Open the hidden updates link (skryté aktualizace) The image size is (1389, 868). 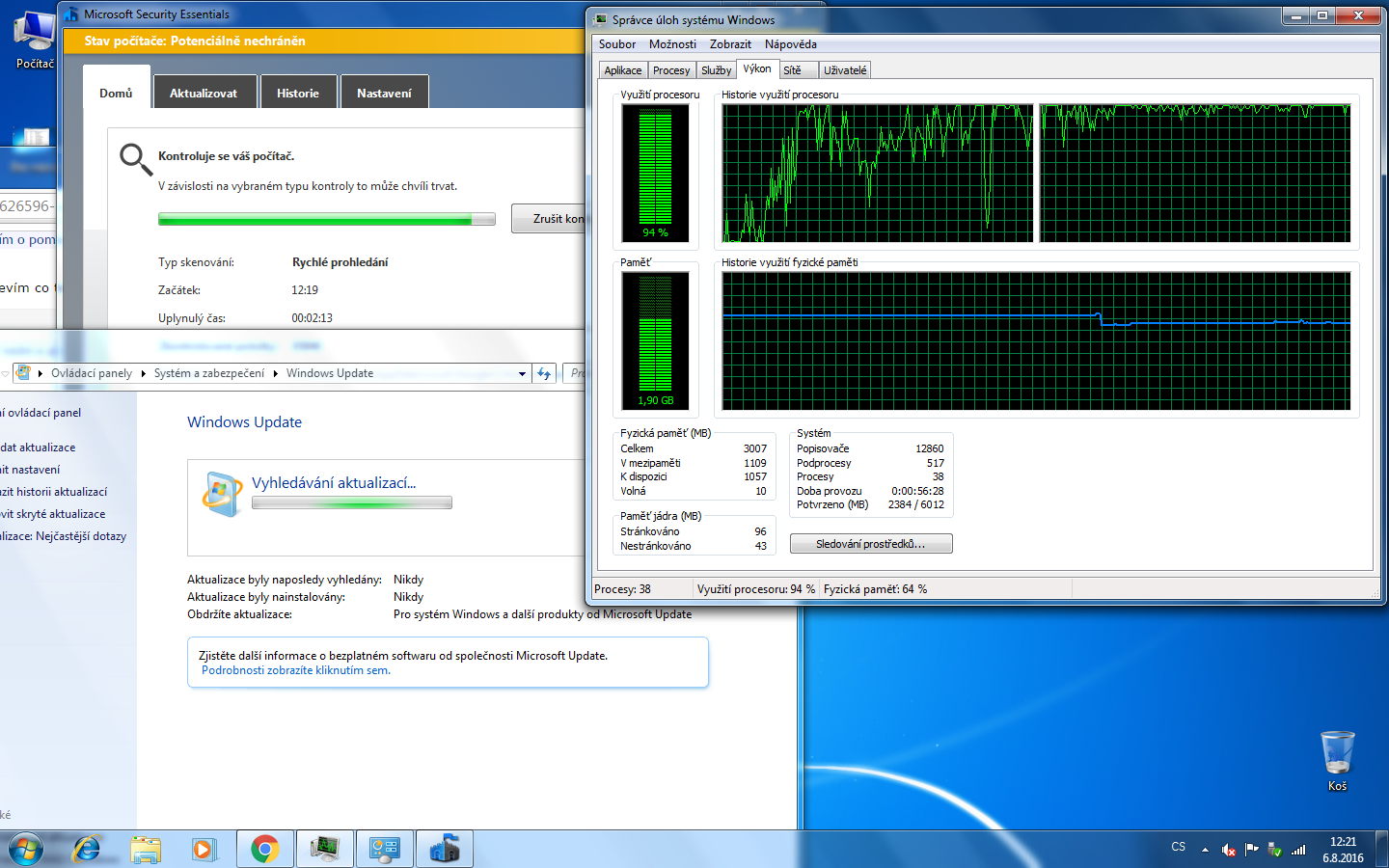point(53,514)
